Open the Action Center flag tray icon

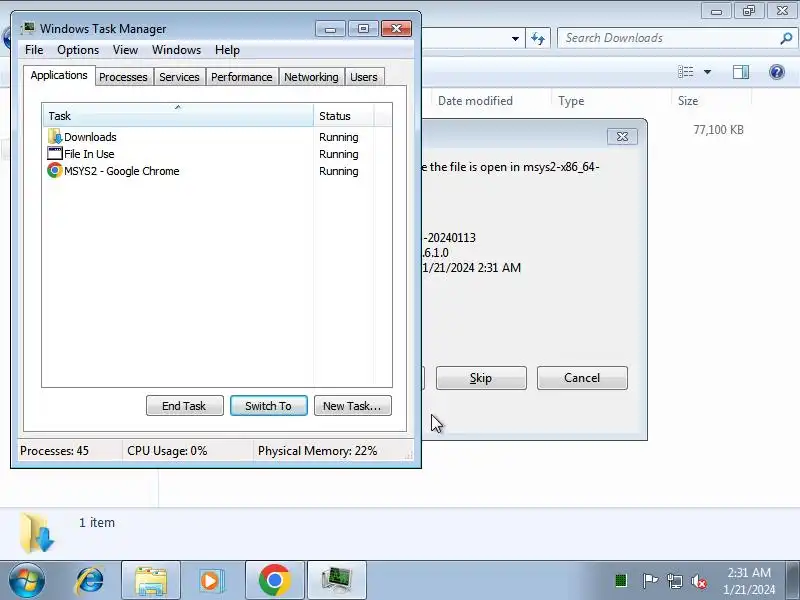coord(649,581)
